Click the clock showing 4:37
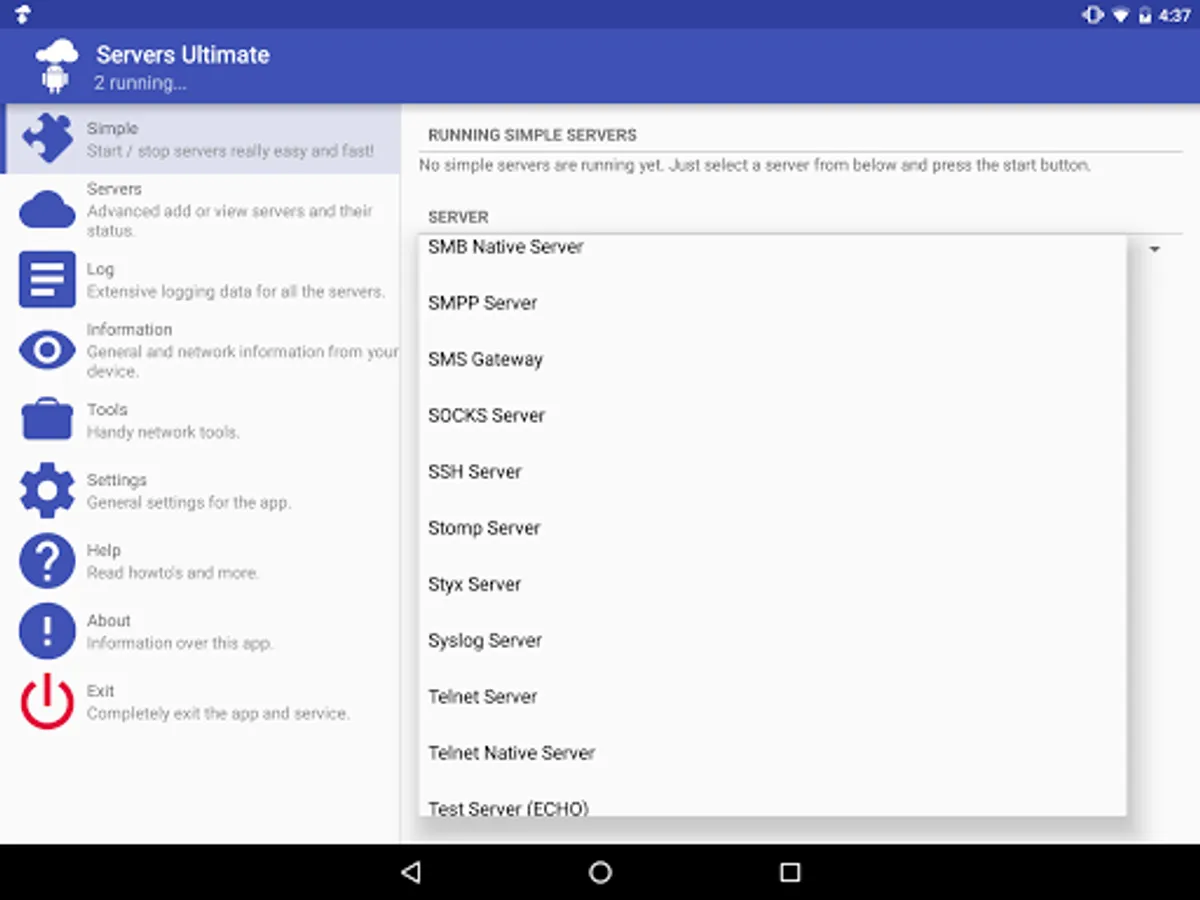Screen dimensions: 1200x900 pyautogui.click(x=1173, y=16)
